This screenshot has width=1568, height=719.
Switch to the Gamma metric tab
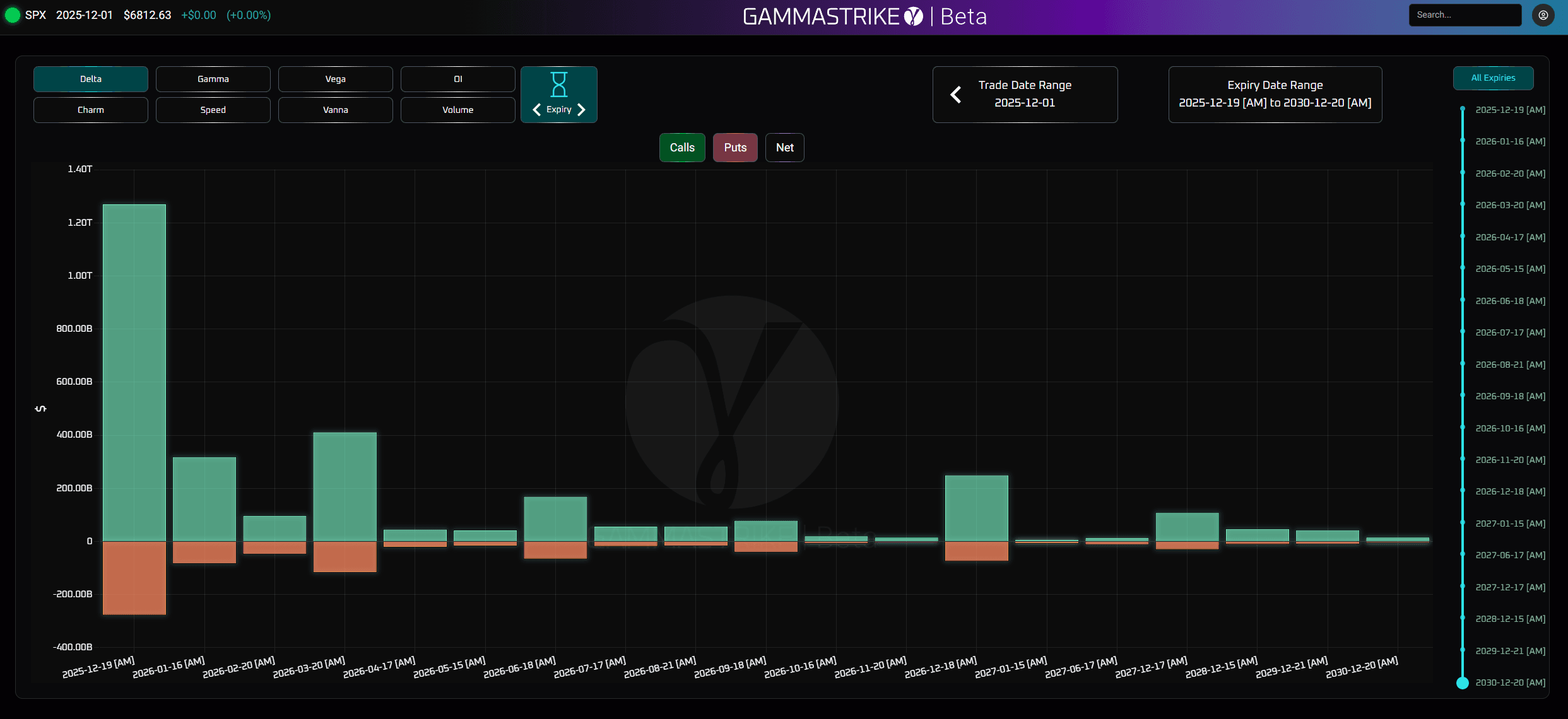tap(213, 79)
